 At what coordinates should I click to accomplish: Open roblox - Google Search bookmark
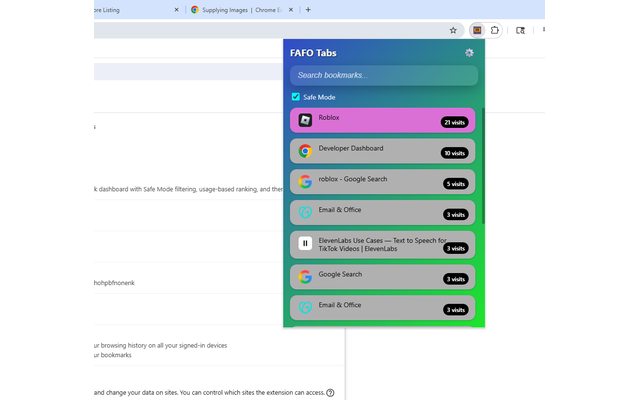click(x=382, y=182)
